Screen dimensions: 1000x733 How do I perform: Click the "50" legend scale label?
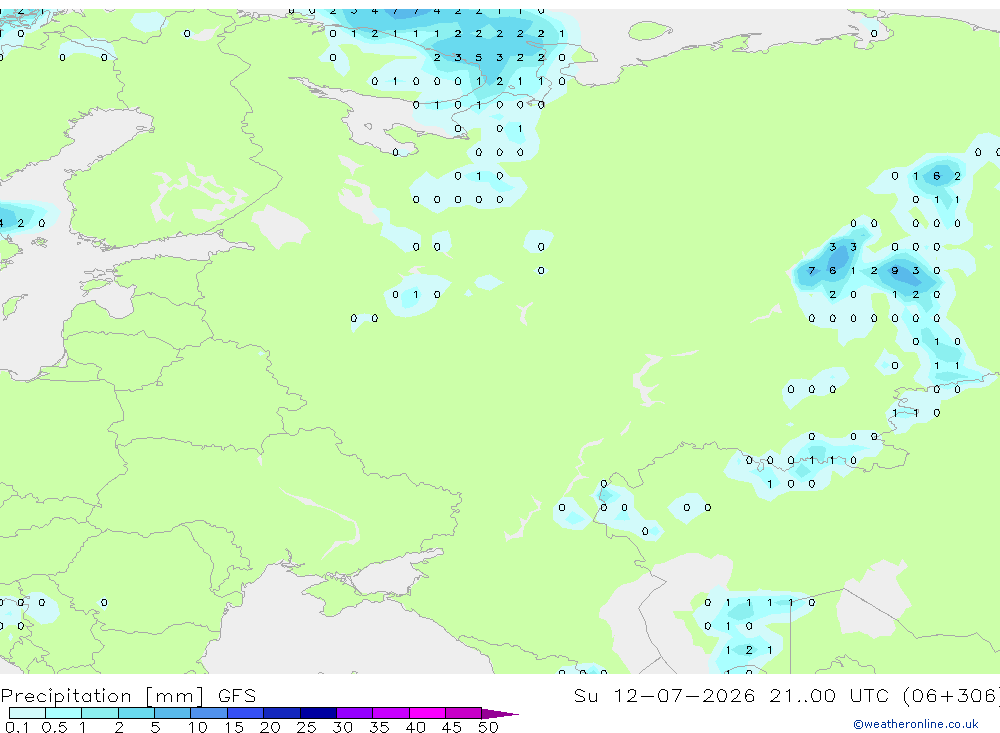coord(489,727)
